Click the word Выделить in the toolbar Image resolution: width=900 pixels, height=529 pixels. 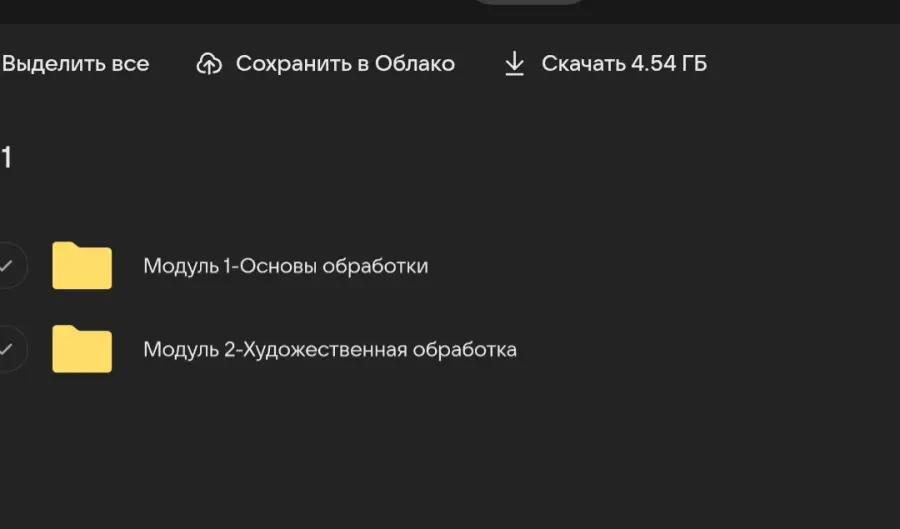[54, 64]
